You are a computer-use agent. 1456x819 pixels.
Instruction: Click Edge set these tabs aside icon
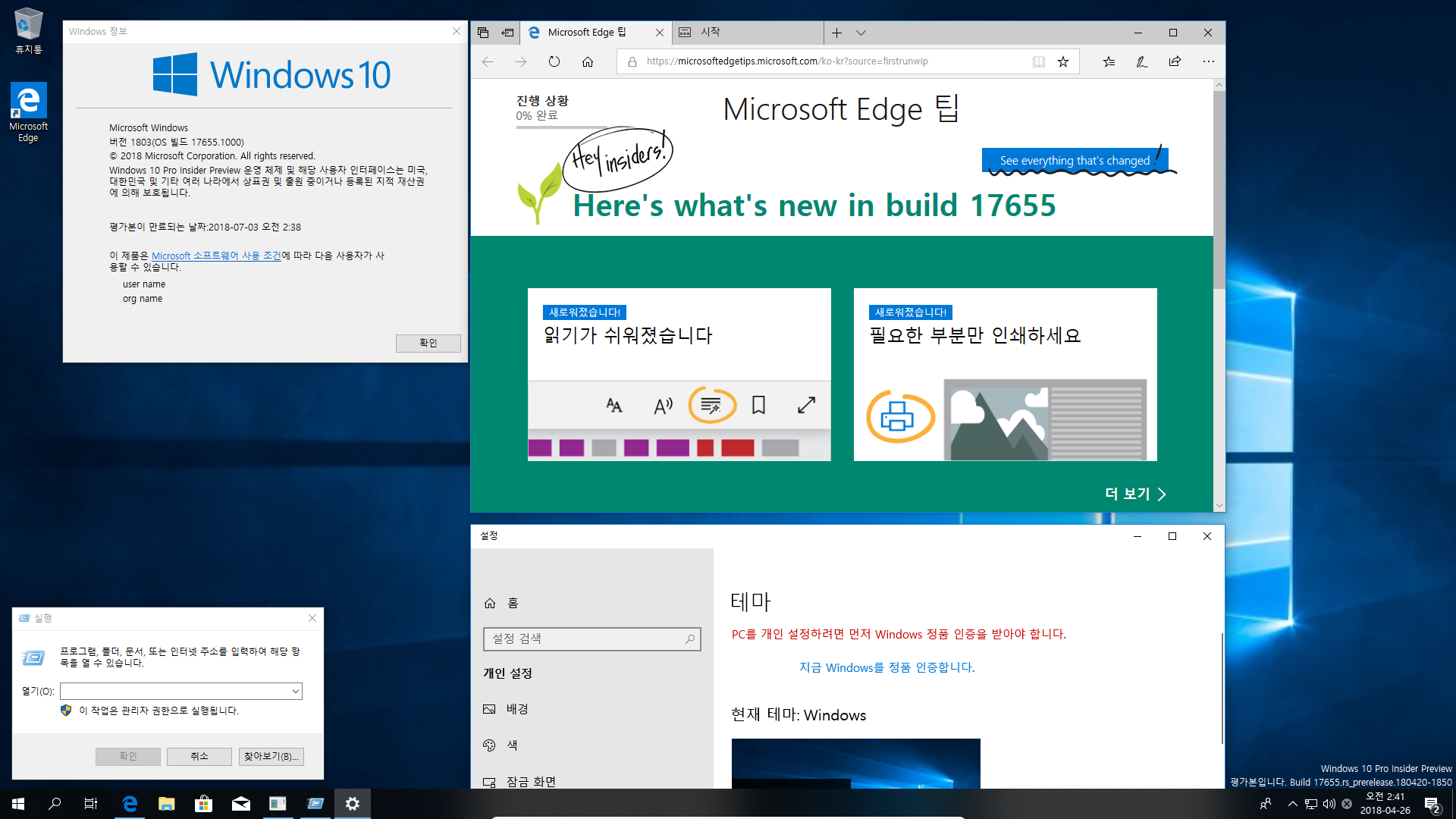[507, 33]
